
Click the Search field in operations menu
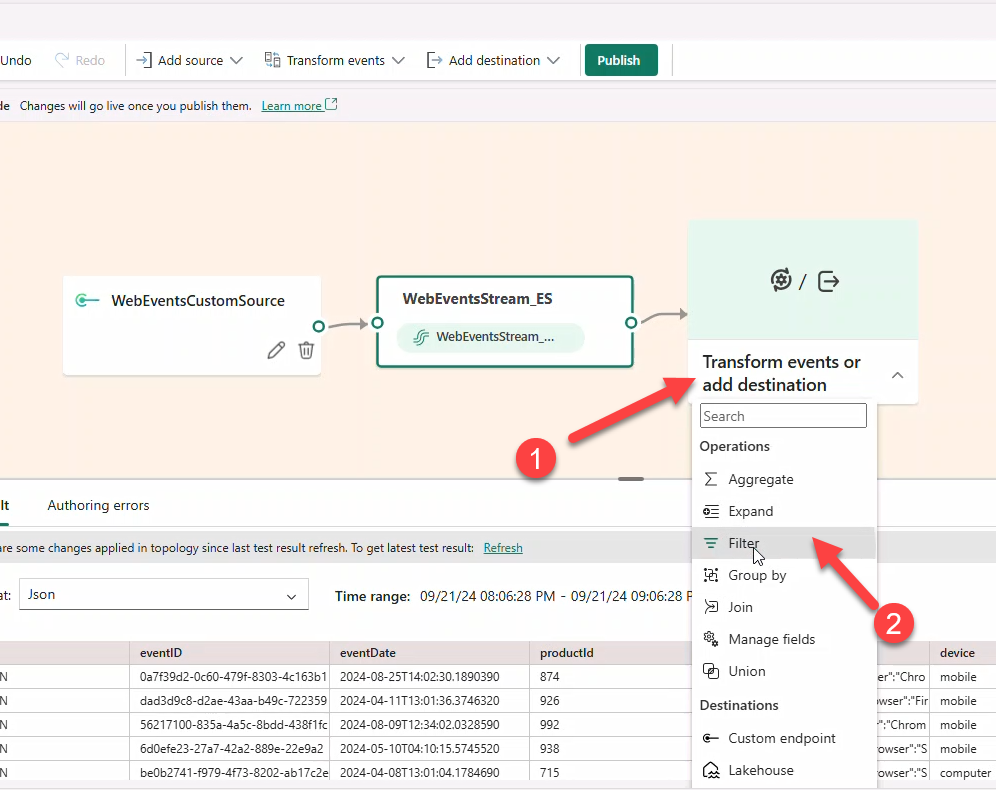pos(783,416)
